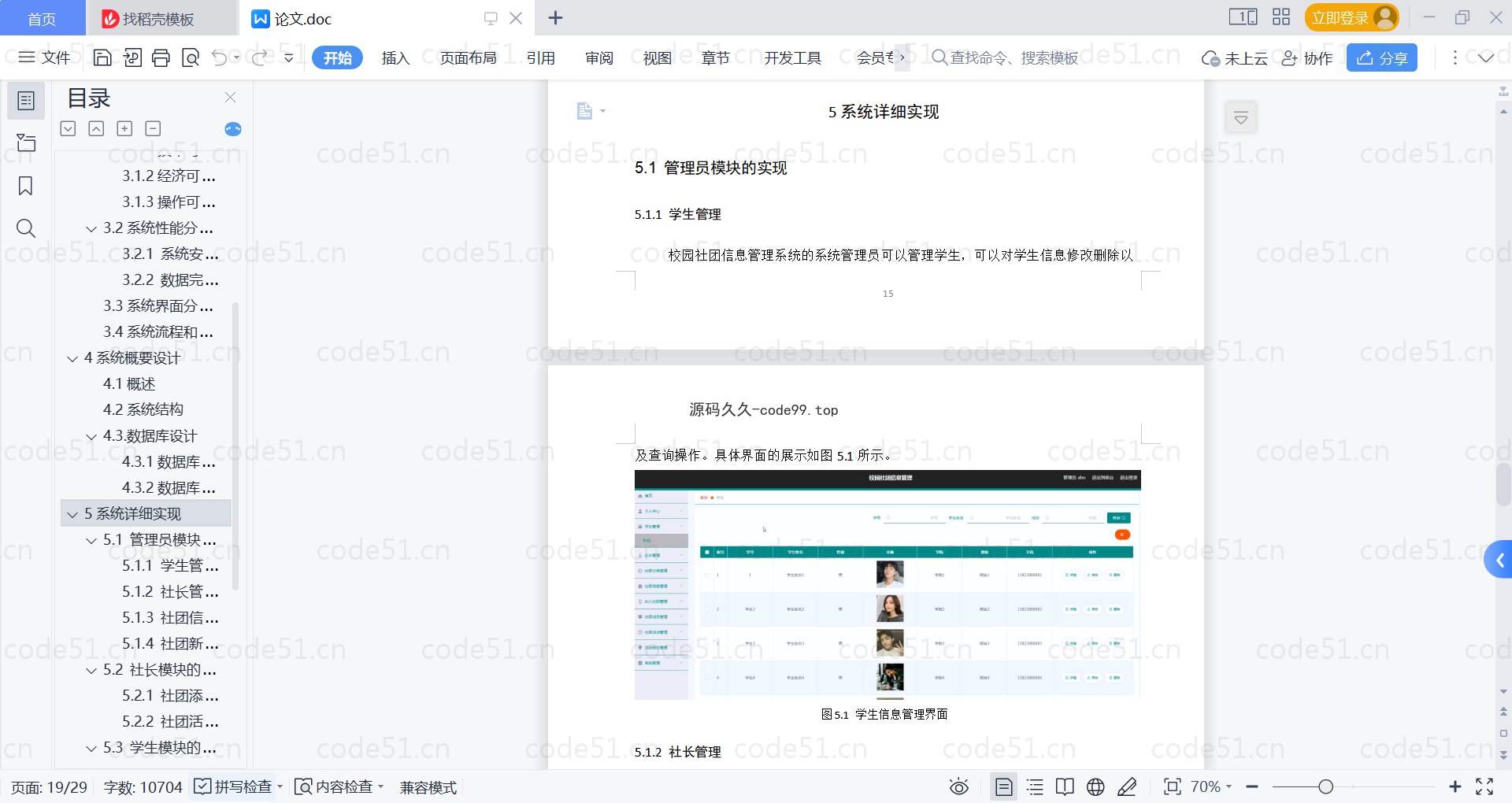Image resolution: width=1512 pixels, height=803 pixels.
Task: Select the 插入 ribbon tab
Action: coord(395,57)
